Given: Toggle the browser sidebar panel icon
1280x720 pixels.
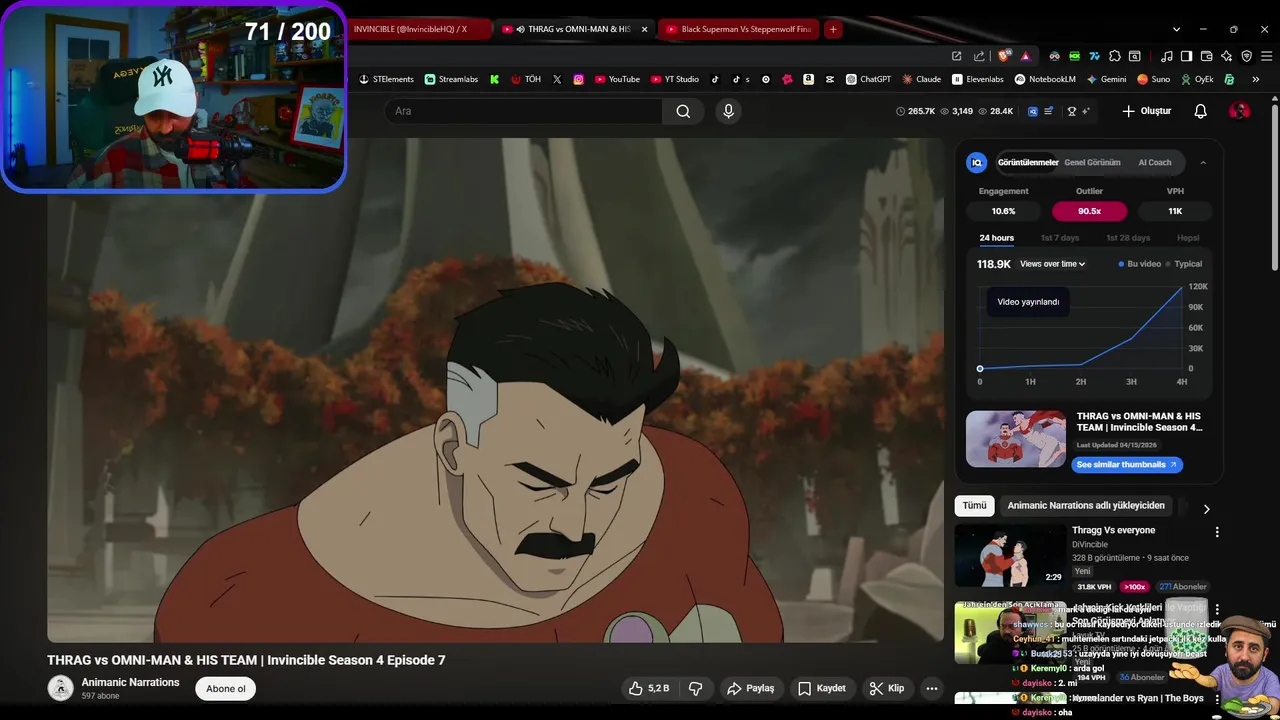Looking at the screenshot, I should 1187,56.
